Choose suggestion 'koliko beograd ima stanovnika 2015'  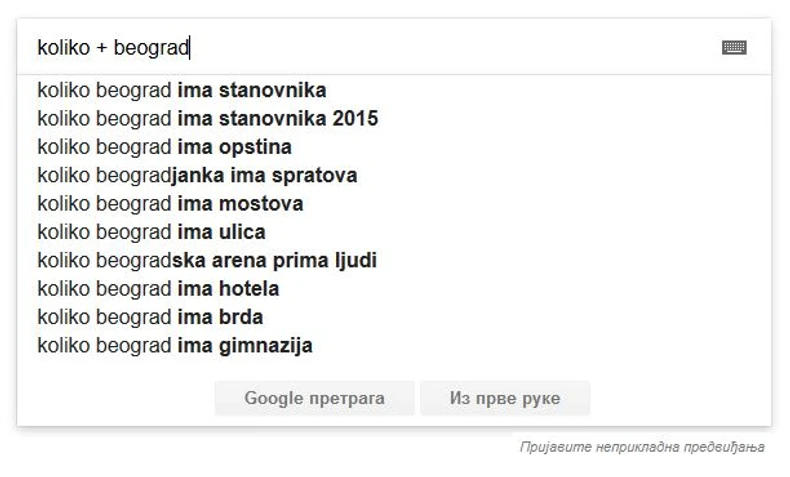[207, 119]
